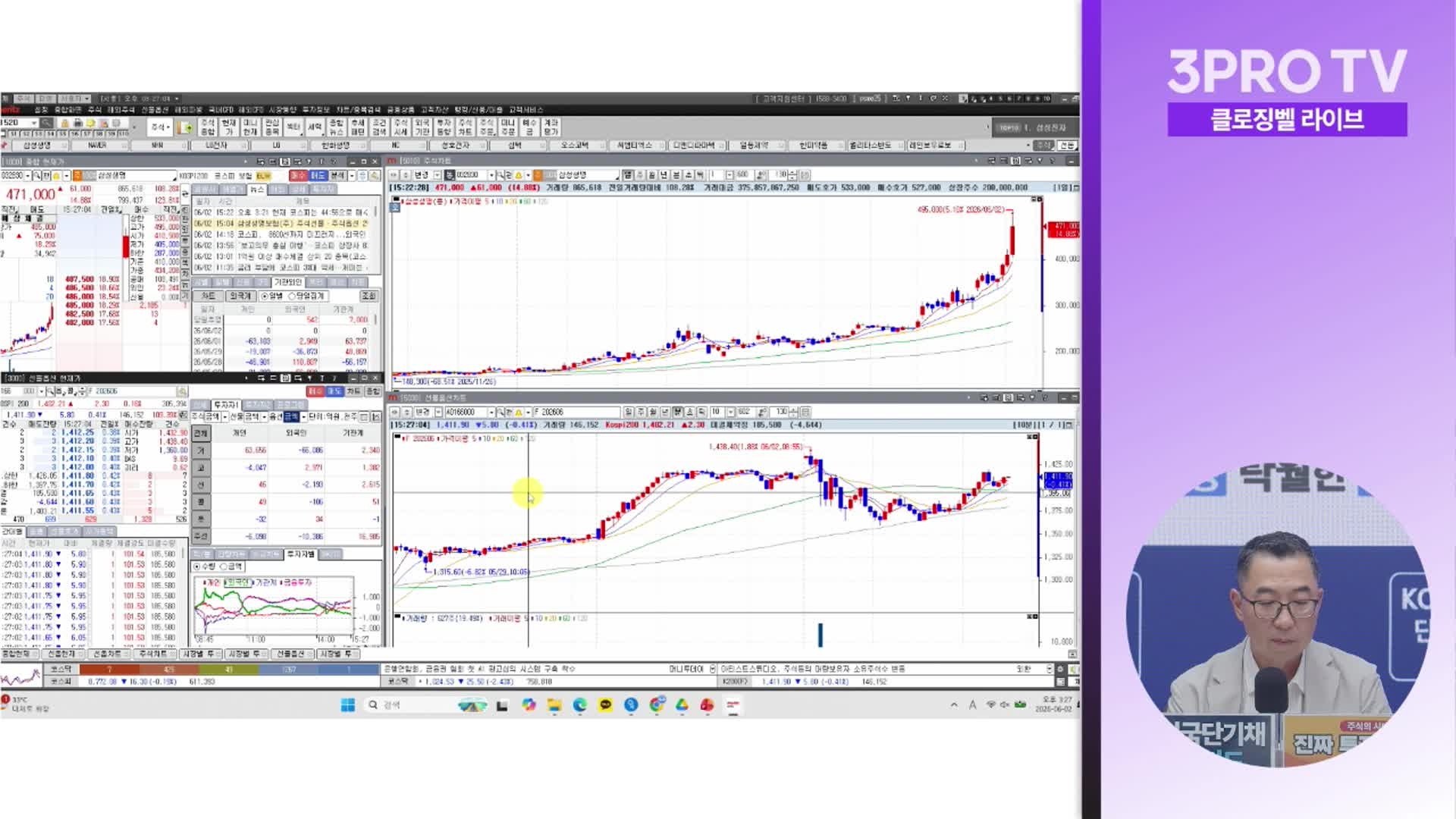
Task: Expand A0166000 code dropdown in futures chart
Action: 491,413
